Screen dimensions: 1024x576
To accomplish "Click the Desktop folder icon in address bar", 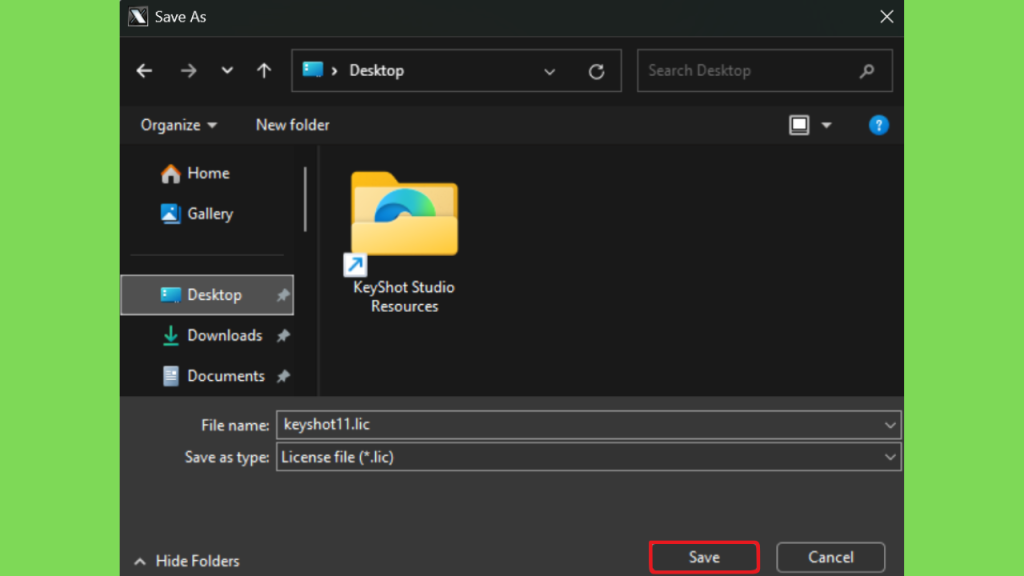I will click(313, 69).
